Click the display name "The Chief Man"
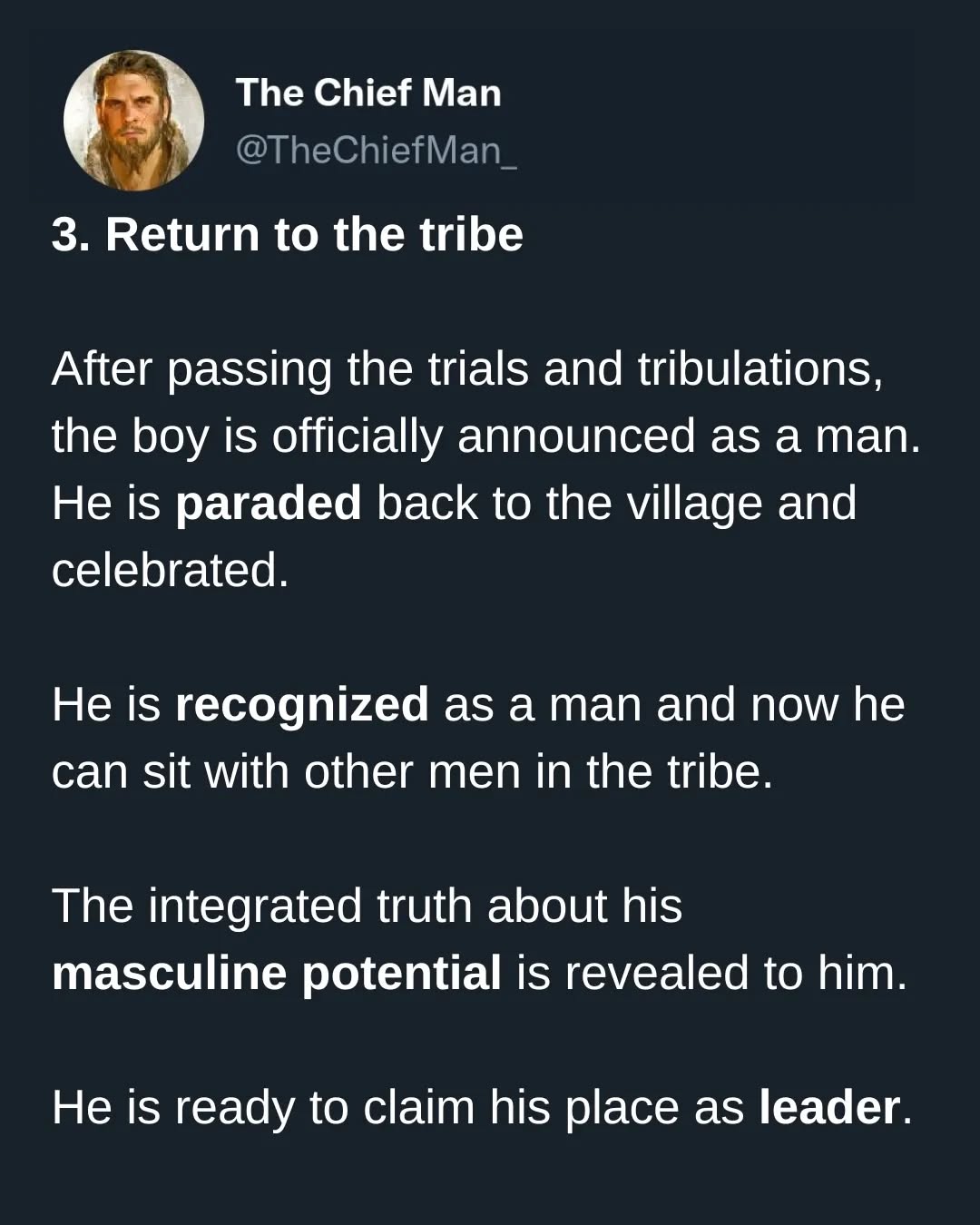980x1225 pixels. coord(367,93)
